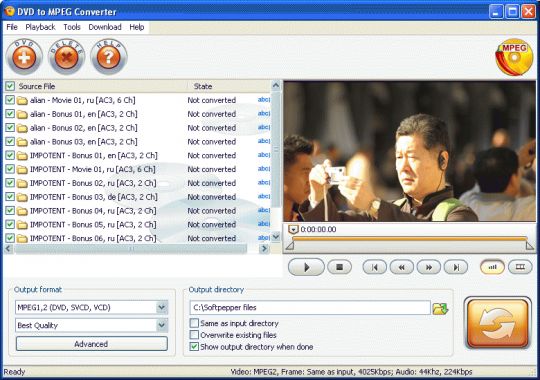Click the output directory path field

pyautogui.click(x=310, y=308)
